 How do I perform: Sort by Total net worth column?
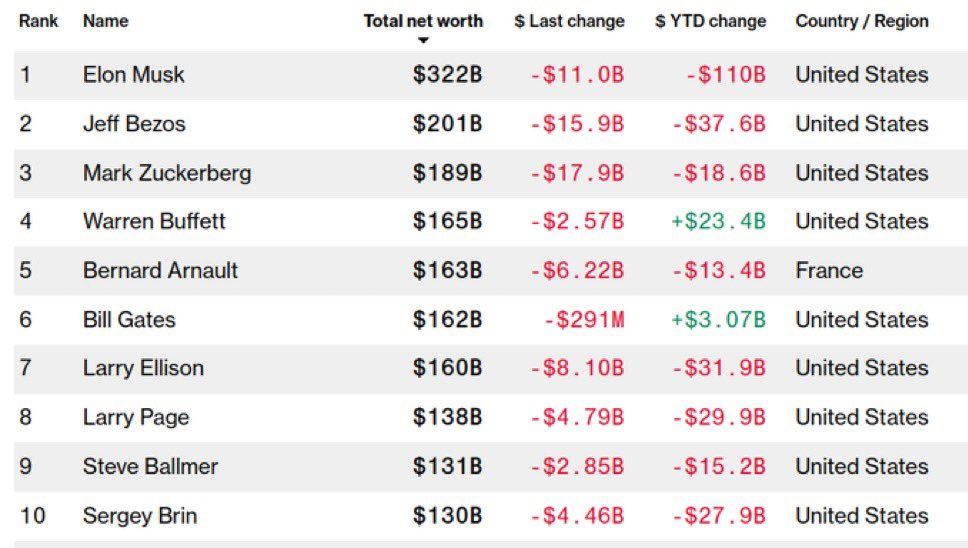point(423,21)
